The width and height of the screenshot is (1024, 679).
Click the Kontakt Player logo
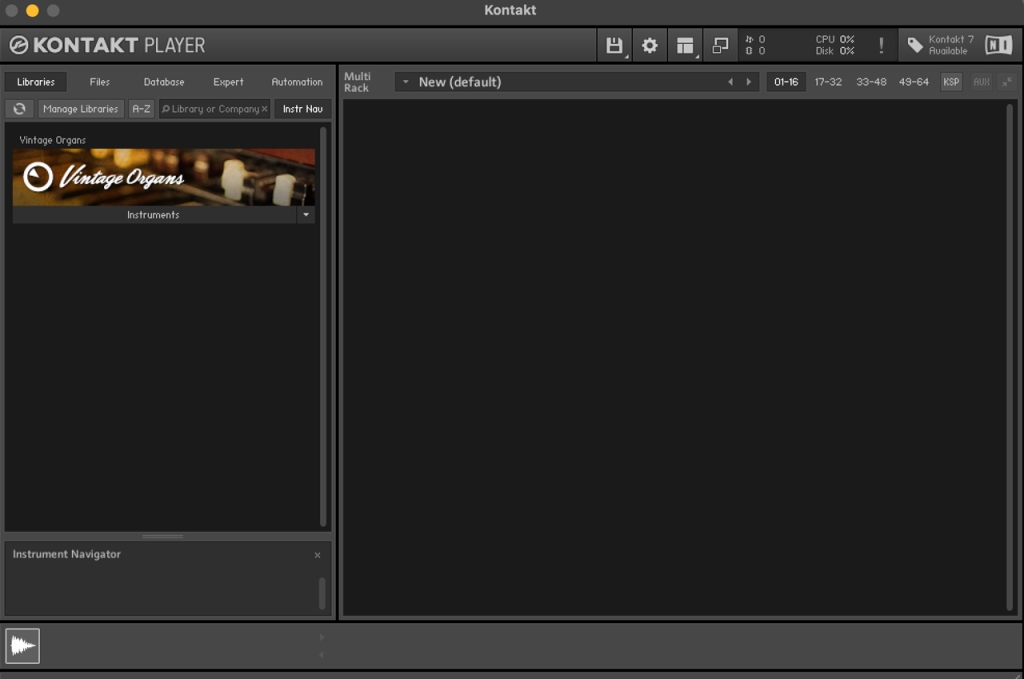tap(107, 45)
